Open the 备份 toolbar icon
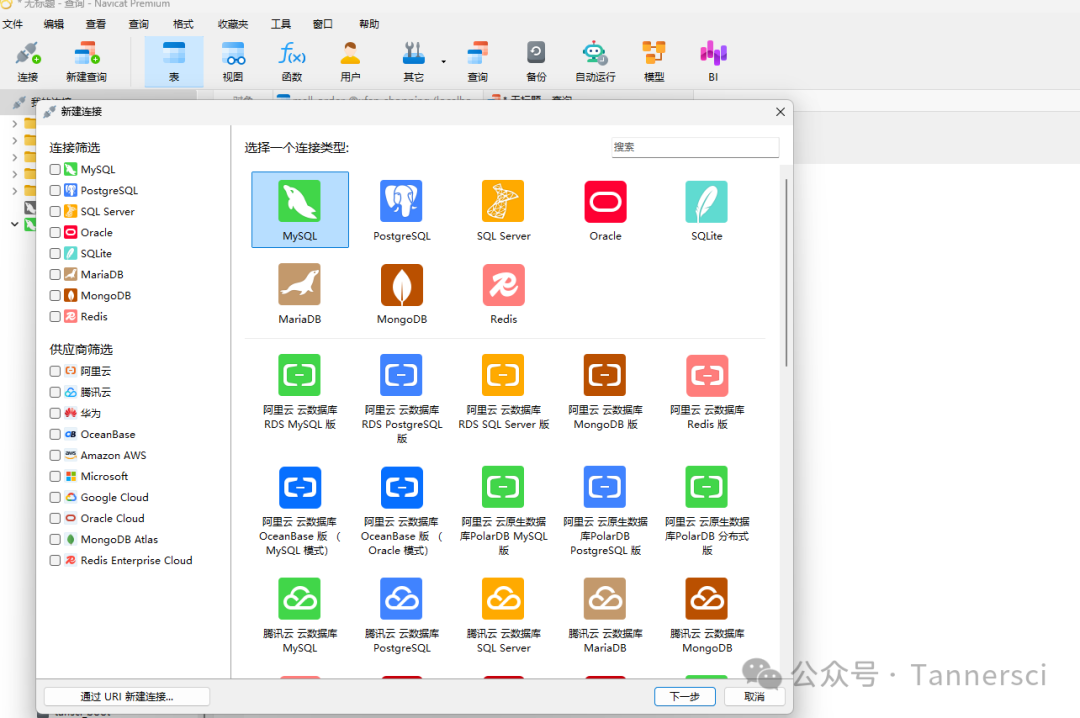1080x718 pixels. [536, 61]
